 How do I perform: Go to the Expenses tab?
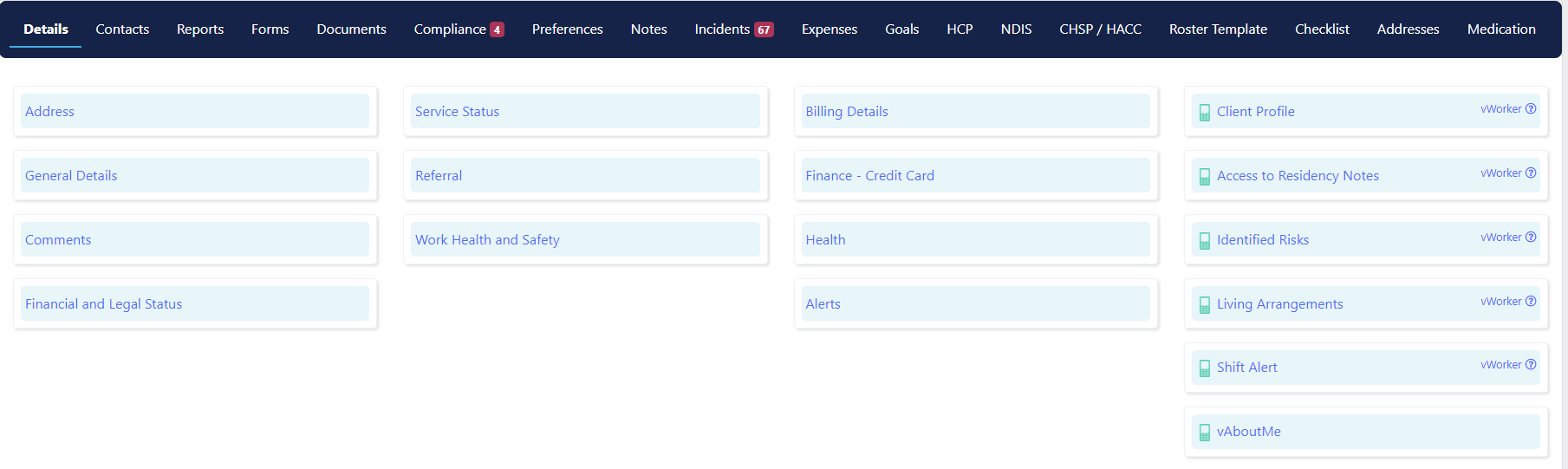830,29
